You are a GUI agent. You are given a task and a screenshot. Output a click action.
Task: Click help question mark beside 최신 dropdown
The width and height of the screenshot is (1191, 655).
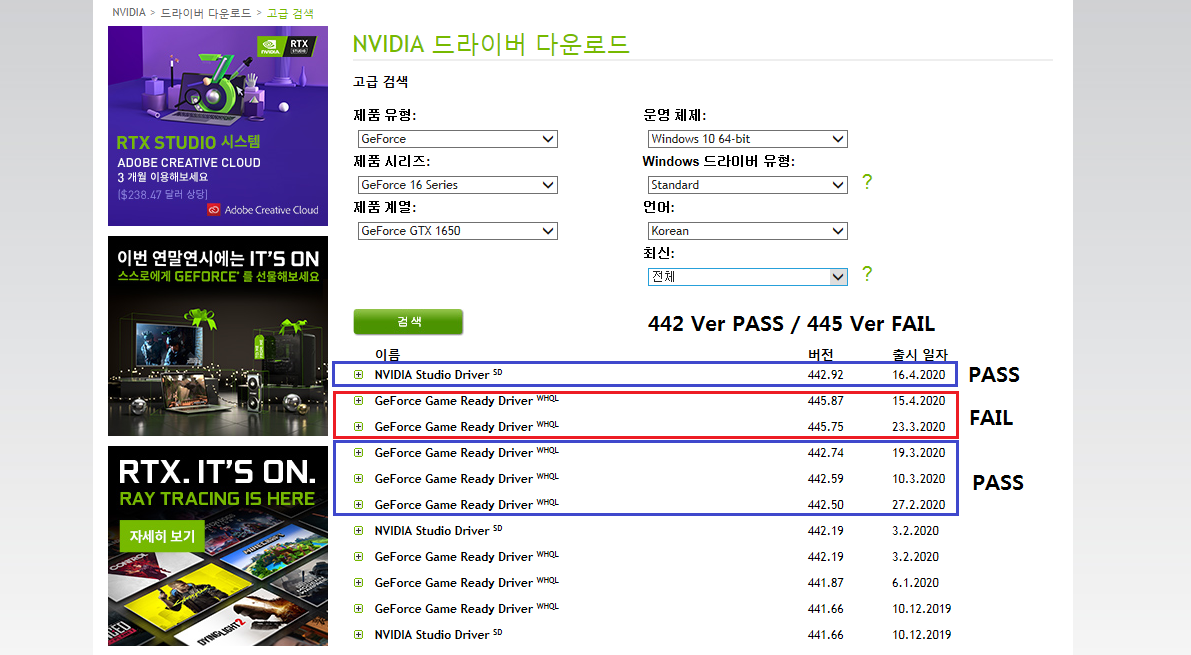(x=867, y=274)
